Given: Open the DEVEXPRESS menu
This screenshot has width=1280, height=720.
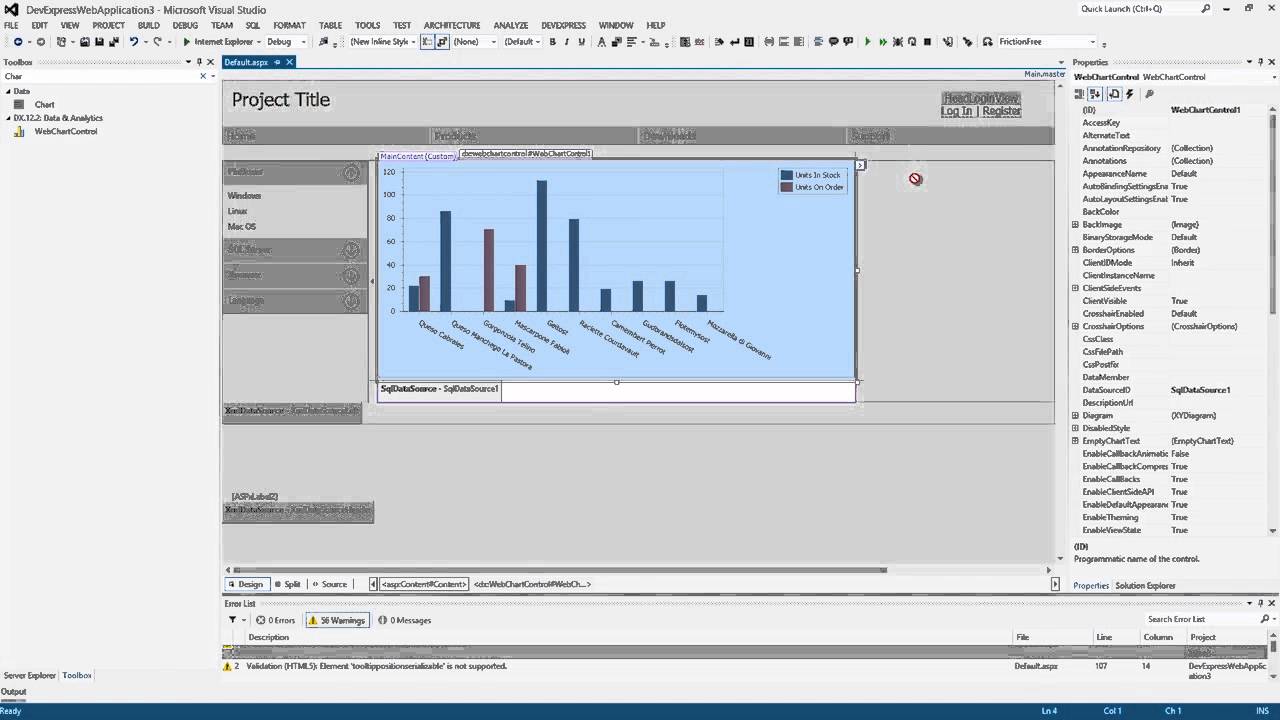Looking at the screenshot, I should (x=563, y=25).
